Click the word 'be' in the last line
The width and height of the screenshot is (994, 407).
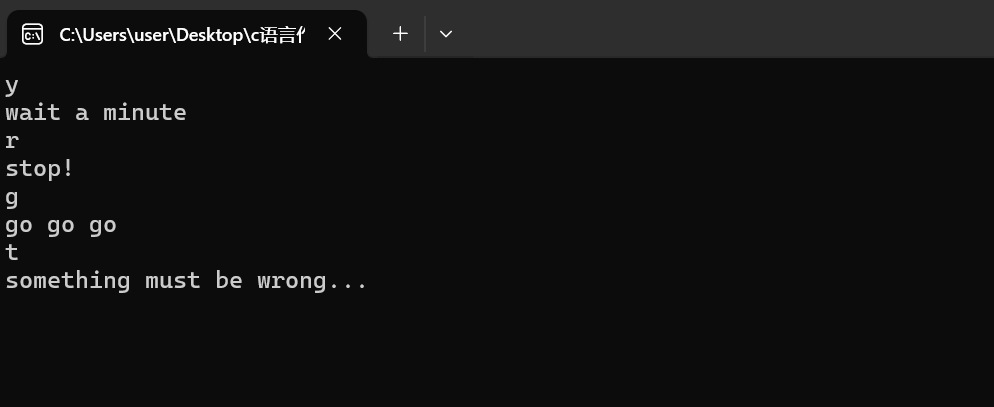229,281
